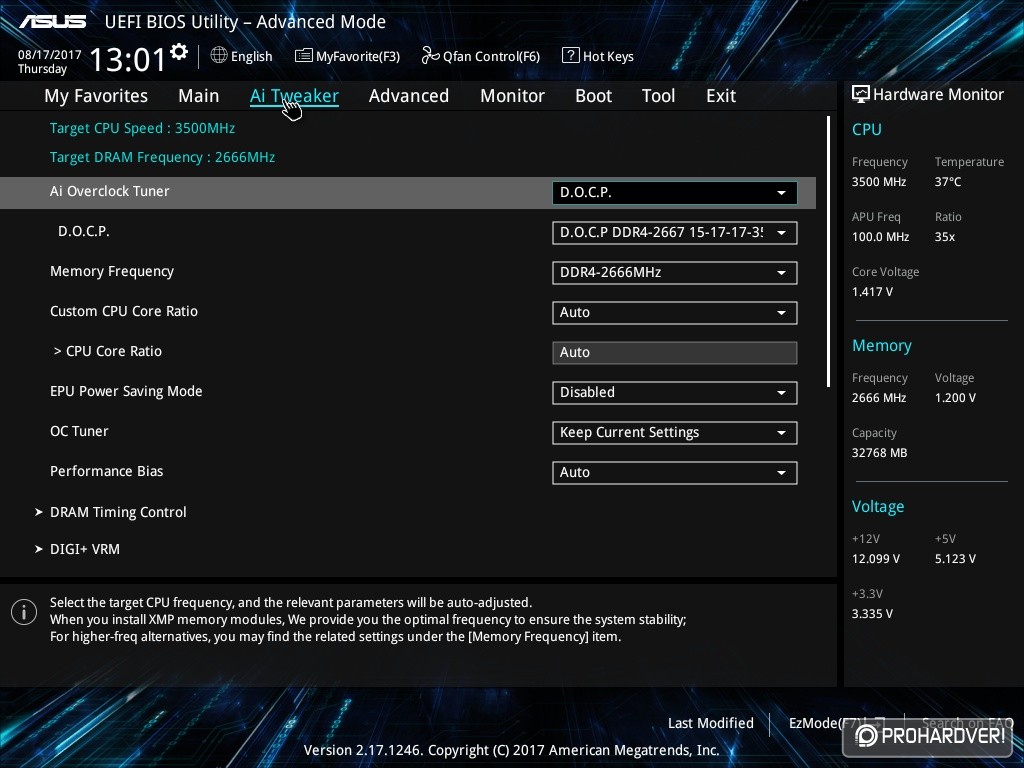Open the OC Tuner dropdown
Image resolution: width=1024 pixels, height=768 pixels.
coord(675,432)
